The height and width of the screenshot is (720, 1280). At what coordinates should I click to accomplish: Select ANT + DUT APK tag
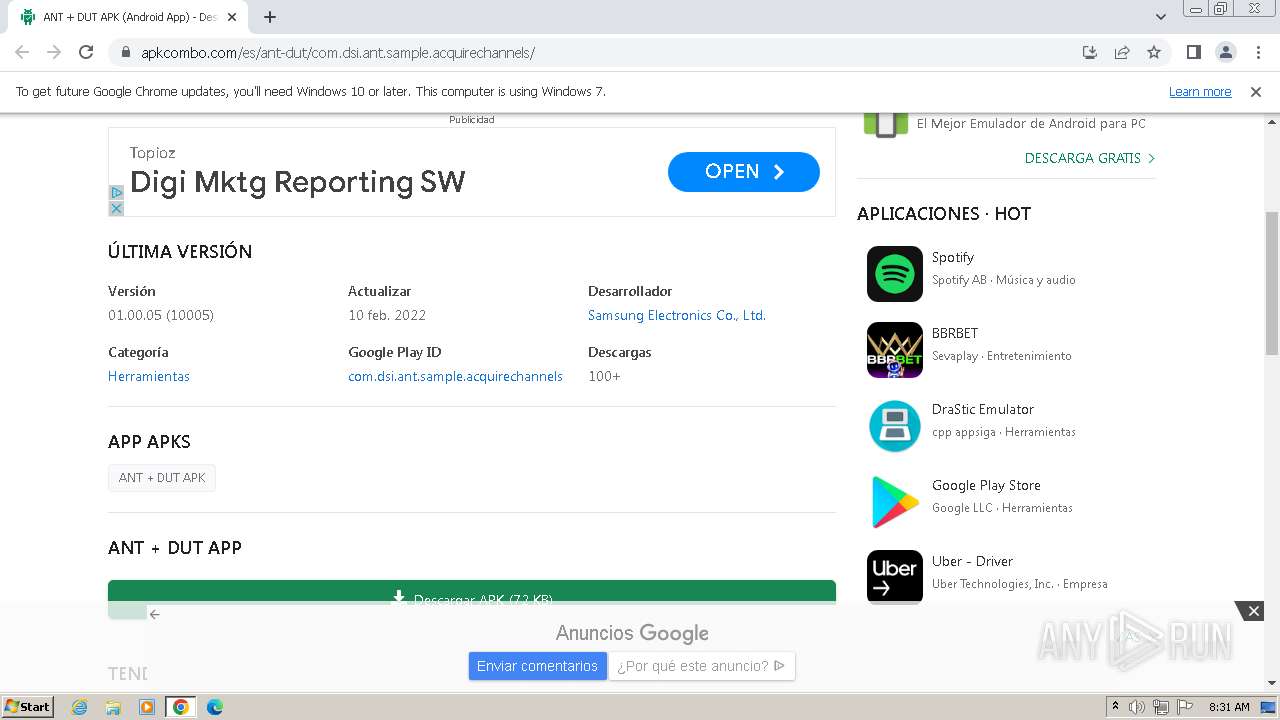[162, 478]
